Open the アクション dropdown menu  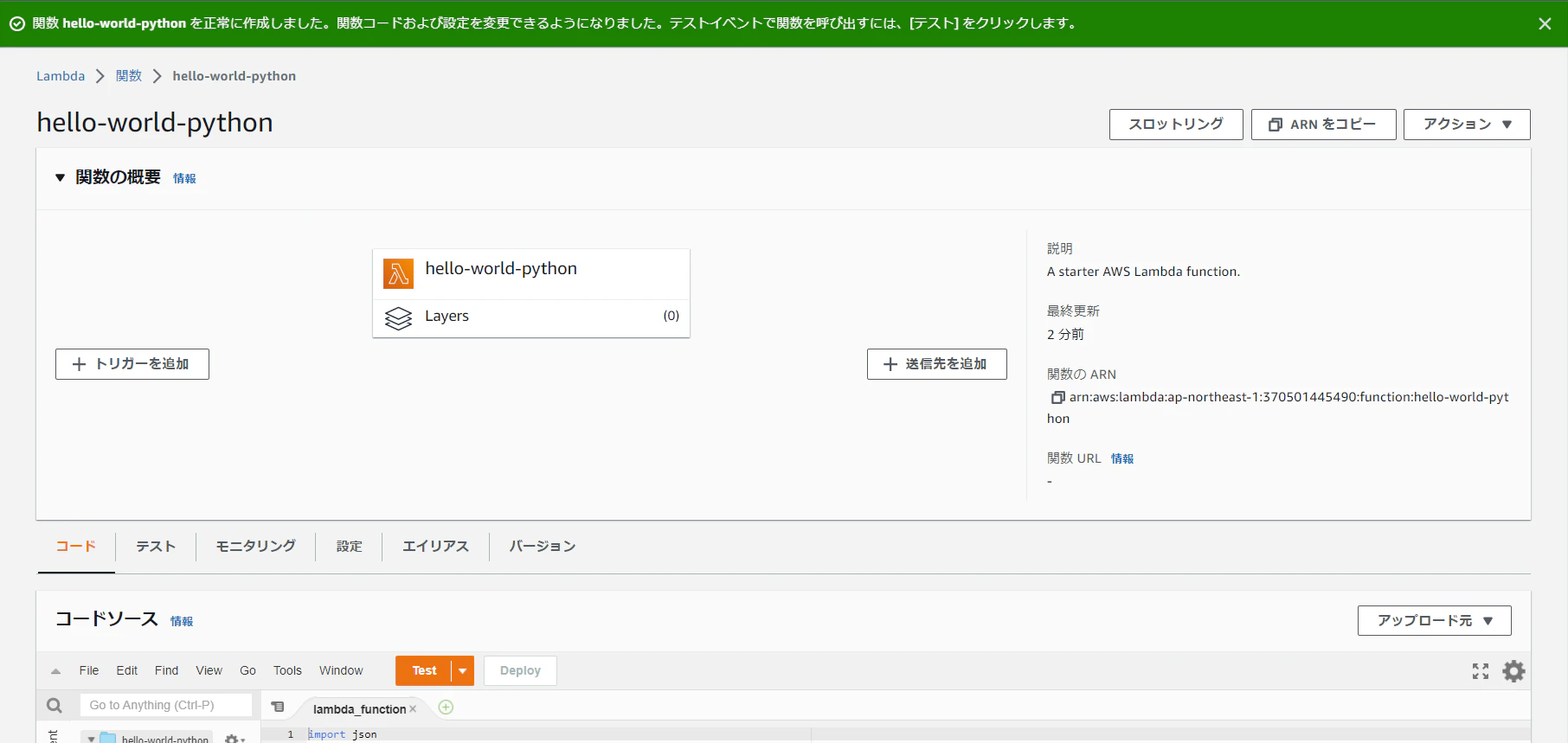[1467, 125]
